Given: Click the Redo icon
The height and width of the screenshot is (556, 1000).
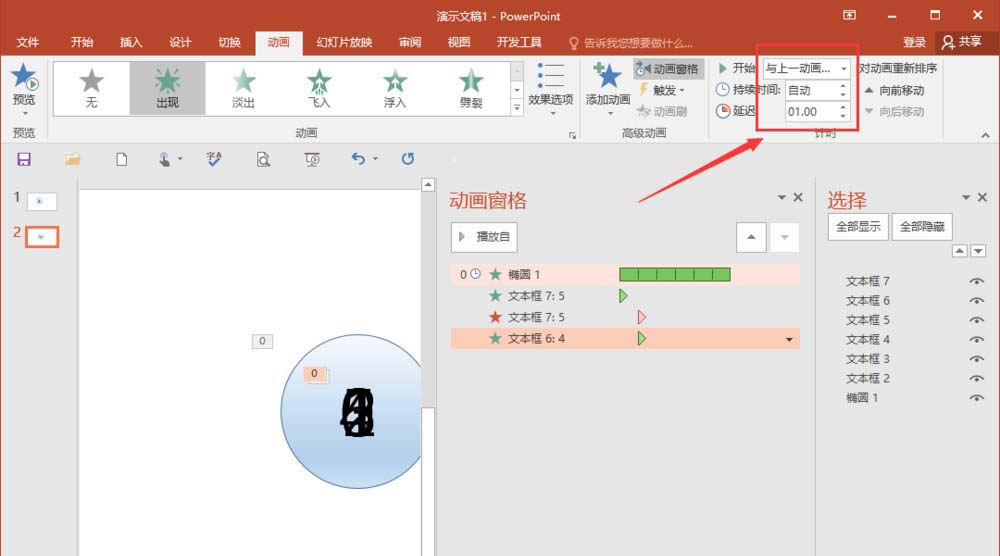Looking at the screenshot, I should (x=408, y=159).
